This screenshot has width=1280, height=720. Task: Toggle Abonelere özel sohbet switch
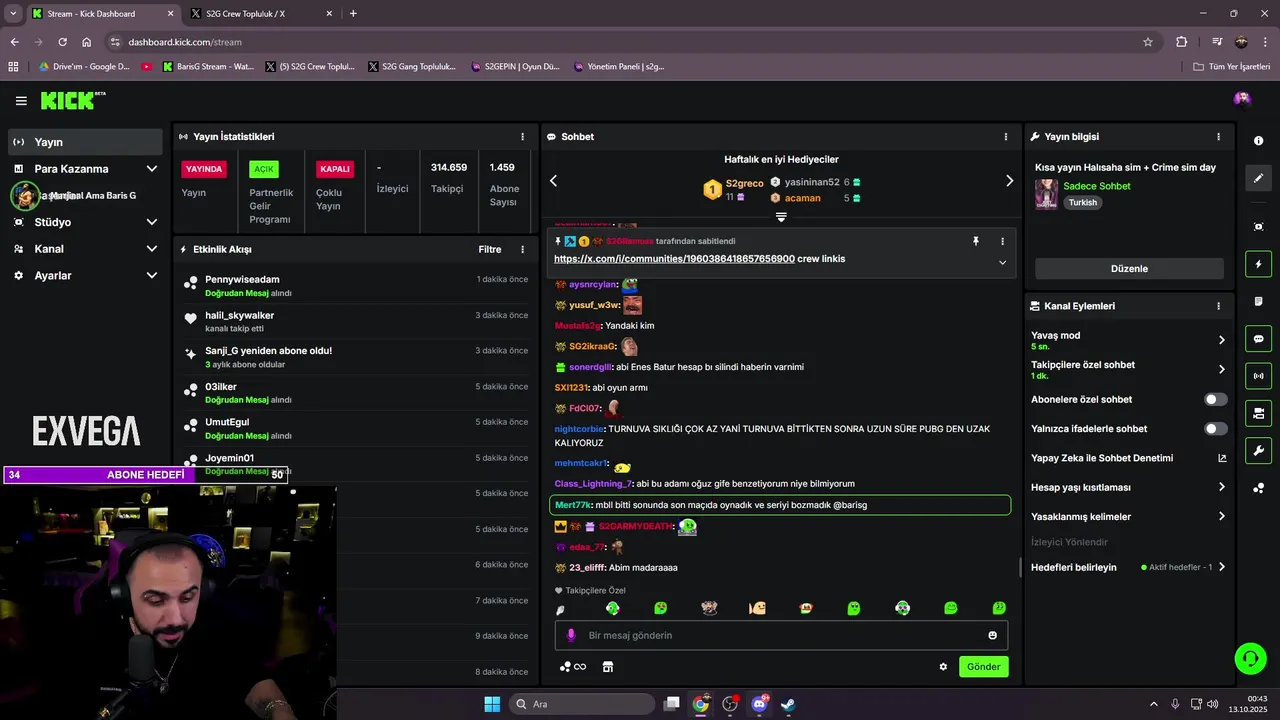pyautogui.click(x=1215, y=399)
